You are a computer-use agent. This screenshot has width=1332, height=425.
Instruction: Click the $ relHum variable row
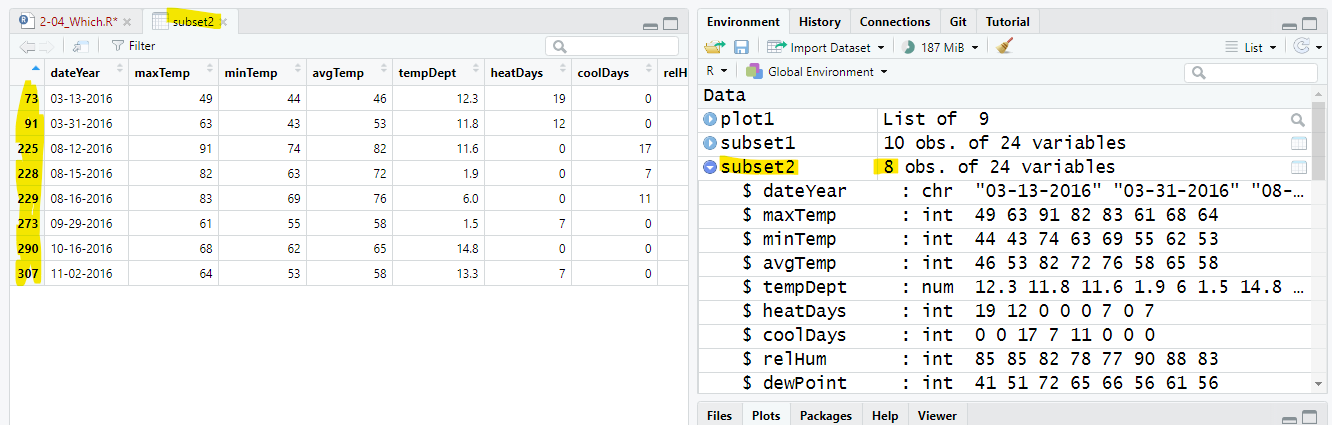pyautogui.click(x=1004, y=359)
